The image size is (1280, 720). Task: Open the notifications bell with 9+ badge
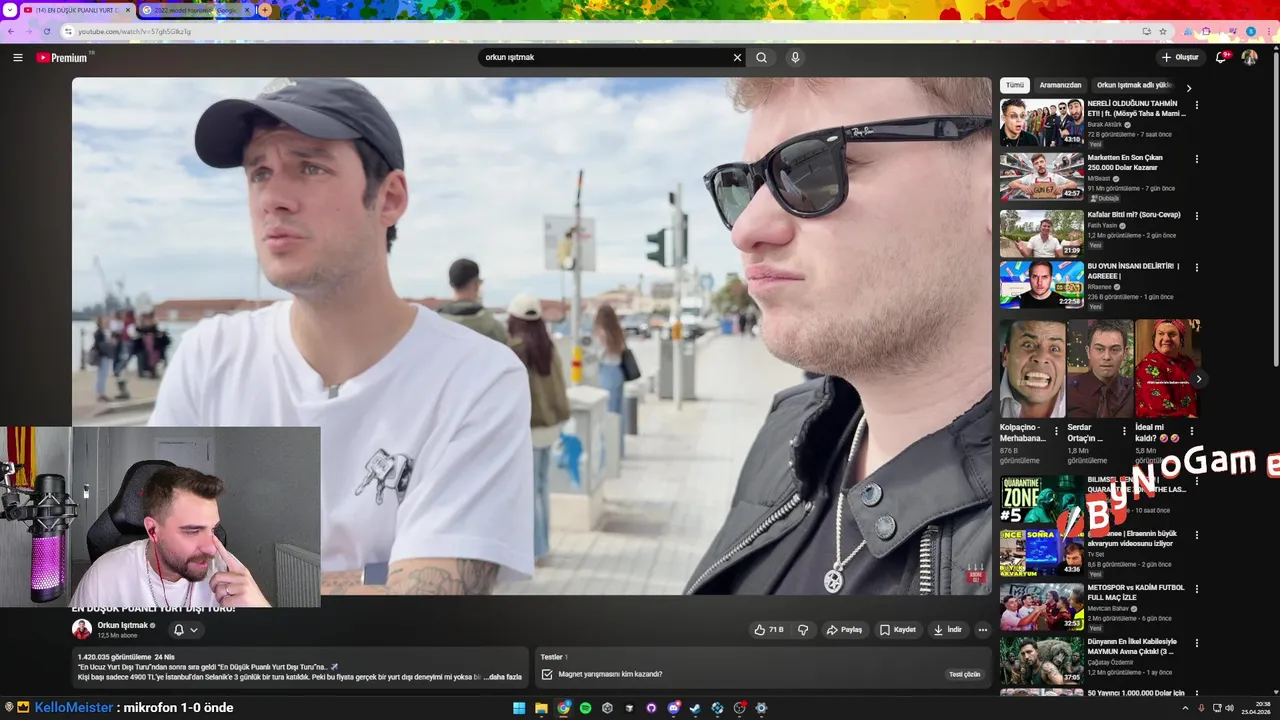pos(1221,57)
